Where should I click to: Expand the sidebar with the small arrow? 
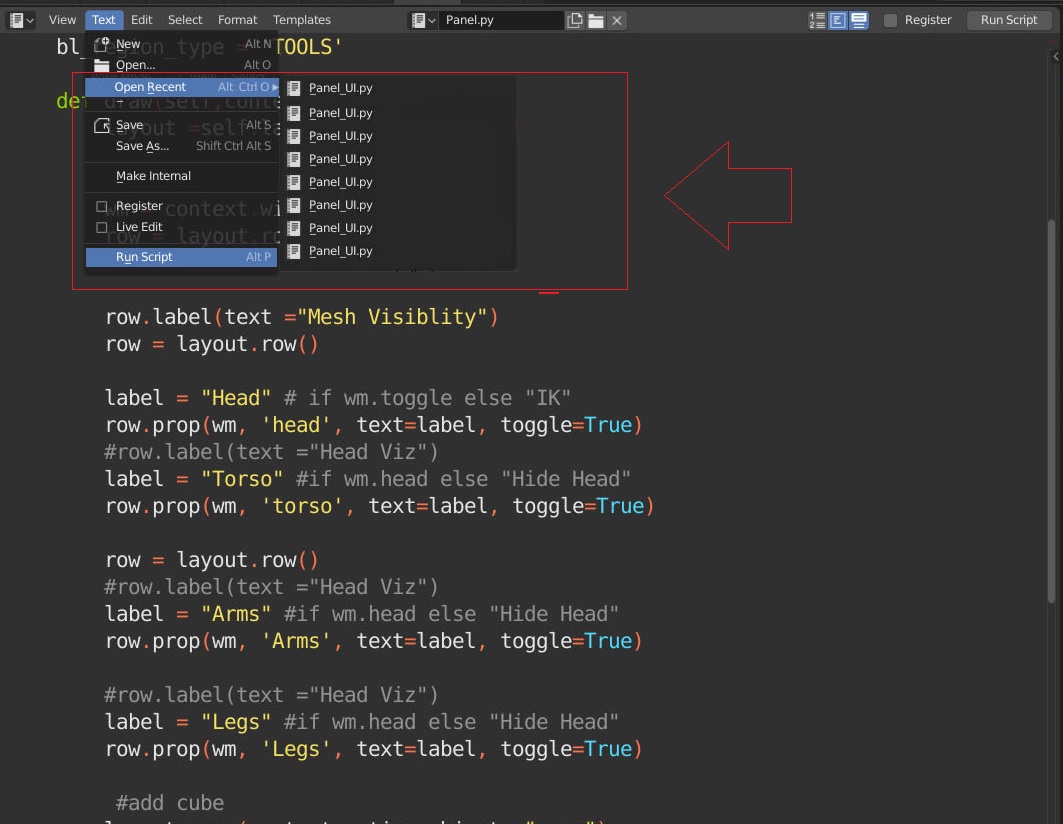click(1056, 57)
